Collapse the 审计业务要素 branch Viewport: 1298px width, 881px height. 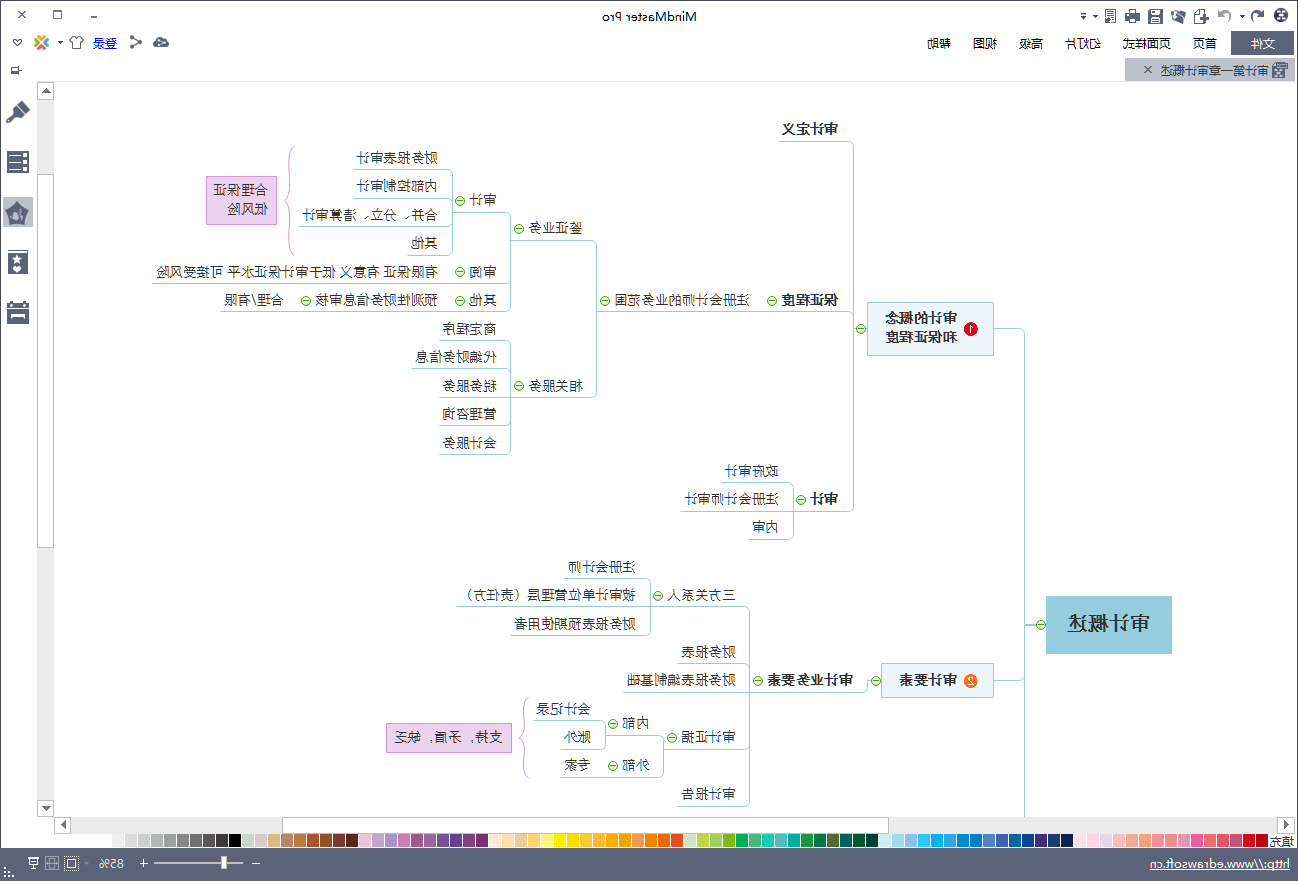click(x=758, y=680)
